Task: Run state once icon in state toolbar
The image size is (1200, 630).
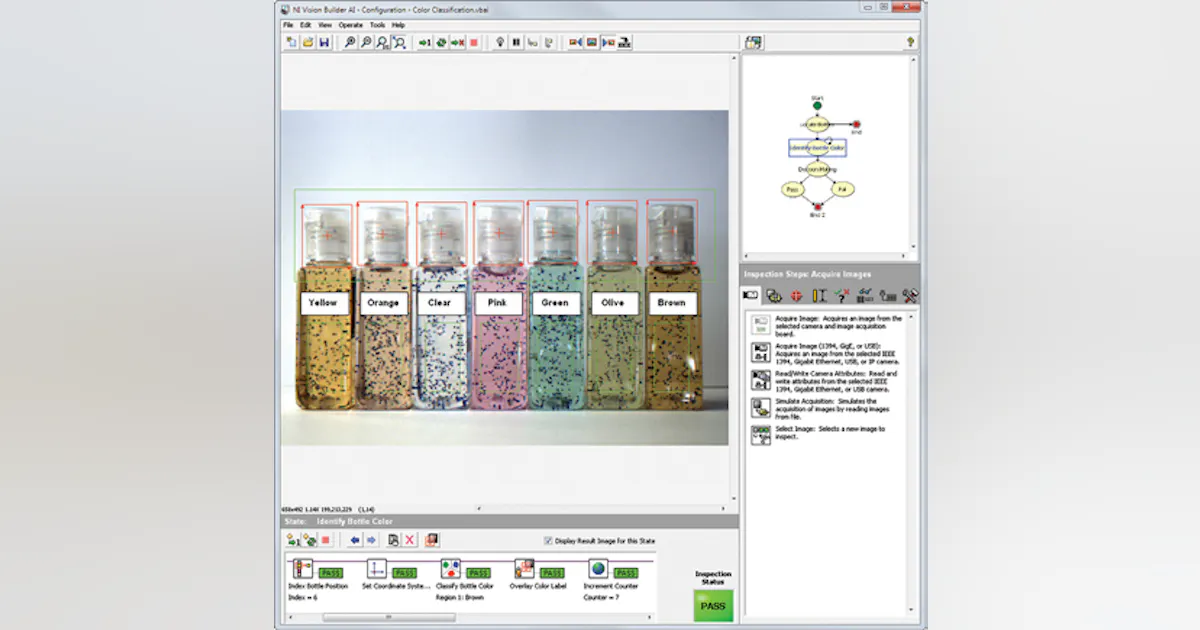Action: (x=293, y=540)
